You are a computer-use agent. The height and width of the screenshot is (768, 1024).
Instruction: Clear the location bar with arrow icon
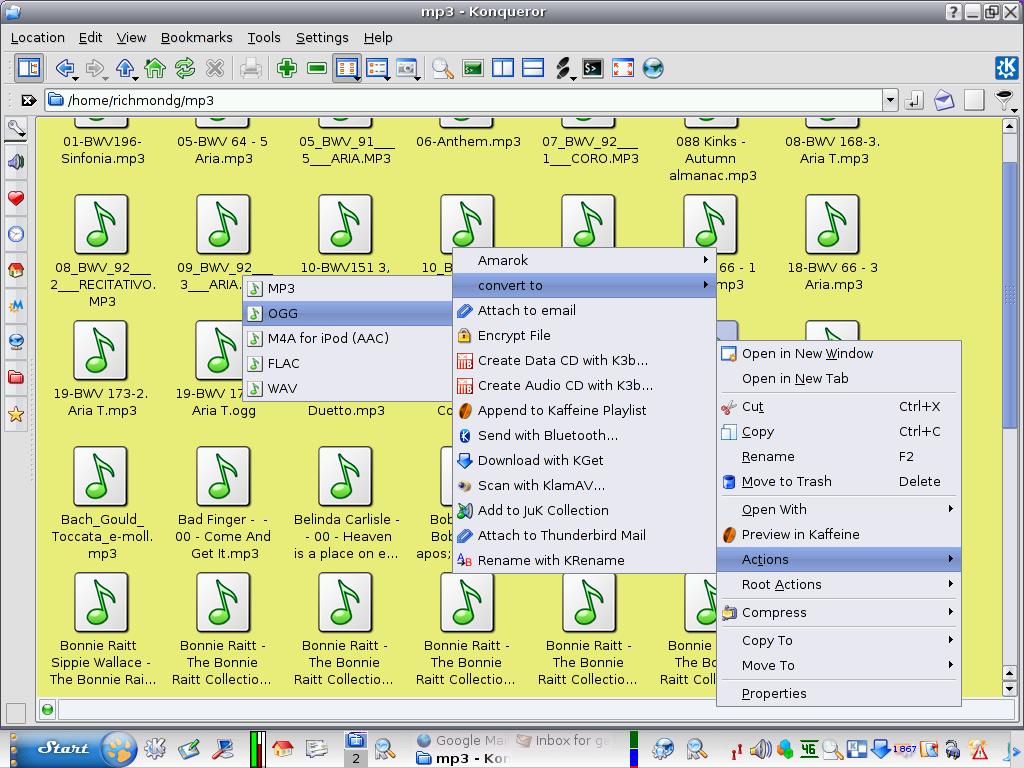(x=28, y=100)
